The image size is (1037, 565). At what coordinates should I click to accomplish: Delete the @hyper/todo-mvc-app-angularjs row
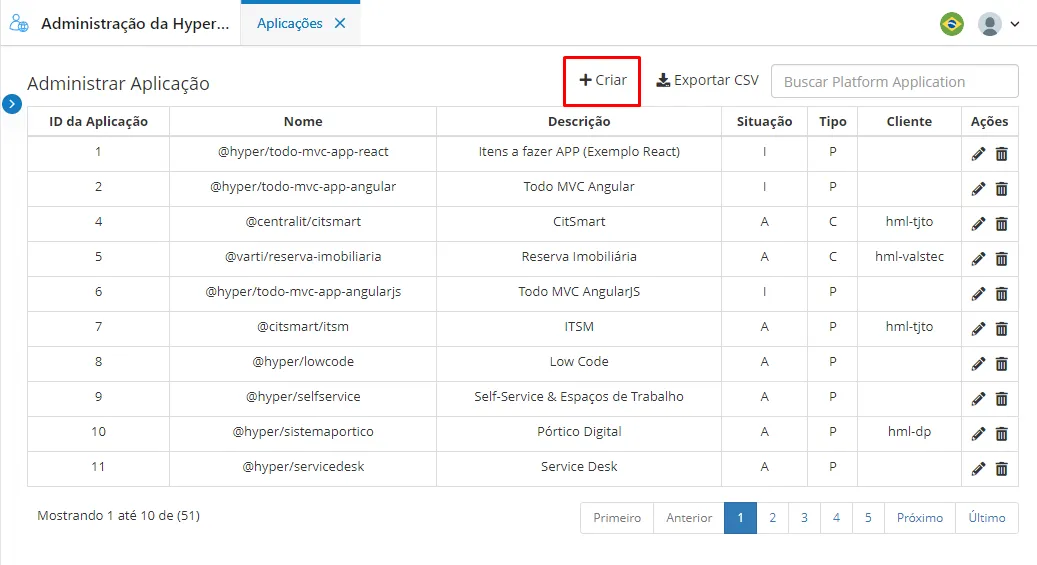tap(1001, 294)
